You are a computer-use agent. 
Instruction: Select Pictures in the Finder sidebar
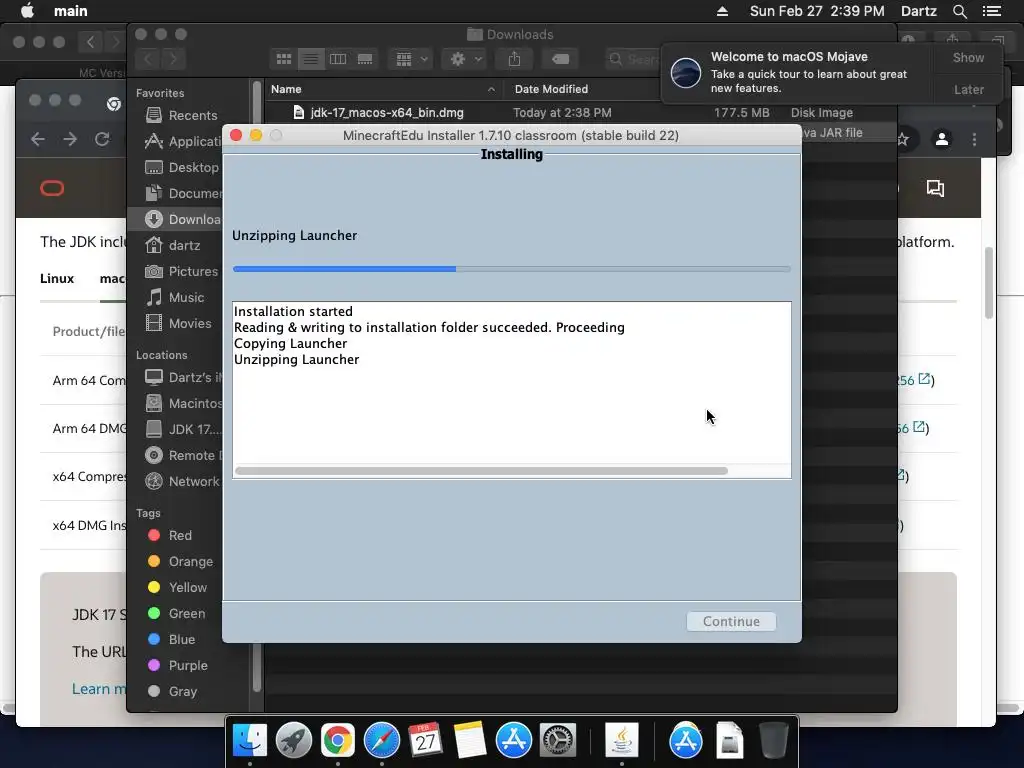click(182, 271)
